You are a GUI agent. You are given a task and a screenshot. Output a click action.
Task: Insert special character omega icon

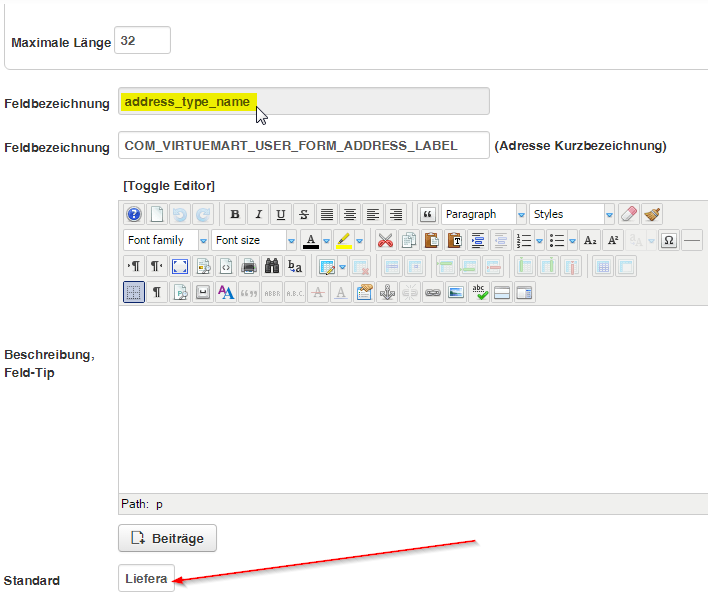(669, 240)
